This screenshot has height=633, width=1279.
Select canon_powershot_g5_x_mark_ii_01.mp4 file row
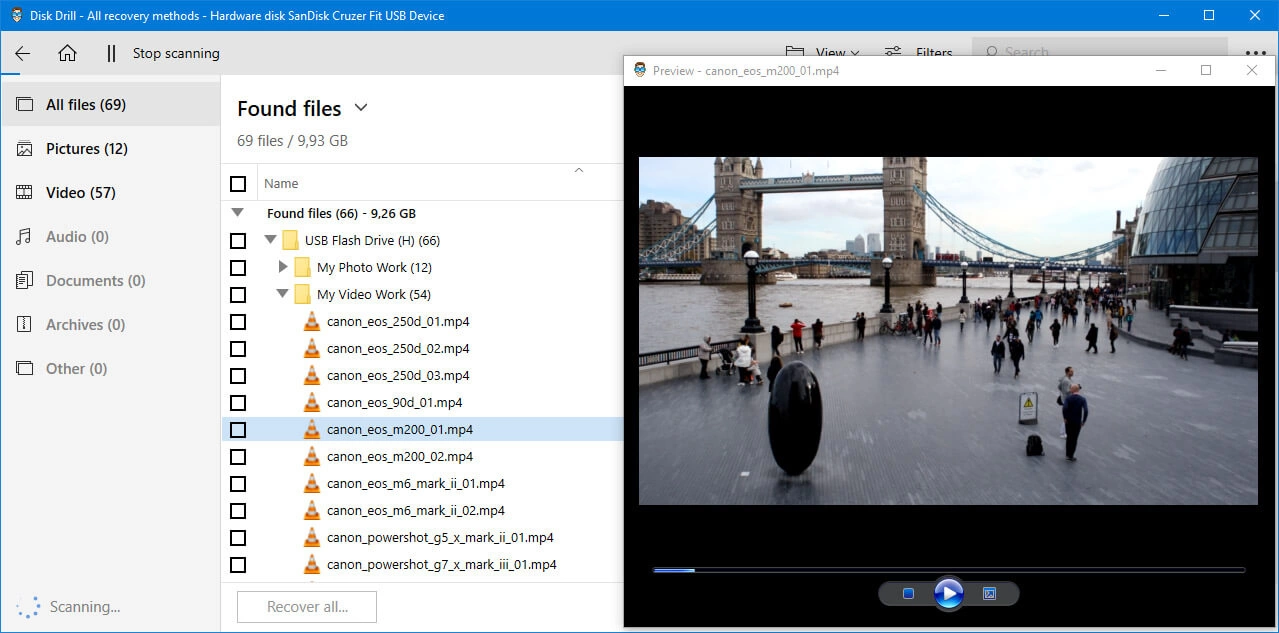click(440, 538)
